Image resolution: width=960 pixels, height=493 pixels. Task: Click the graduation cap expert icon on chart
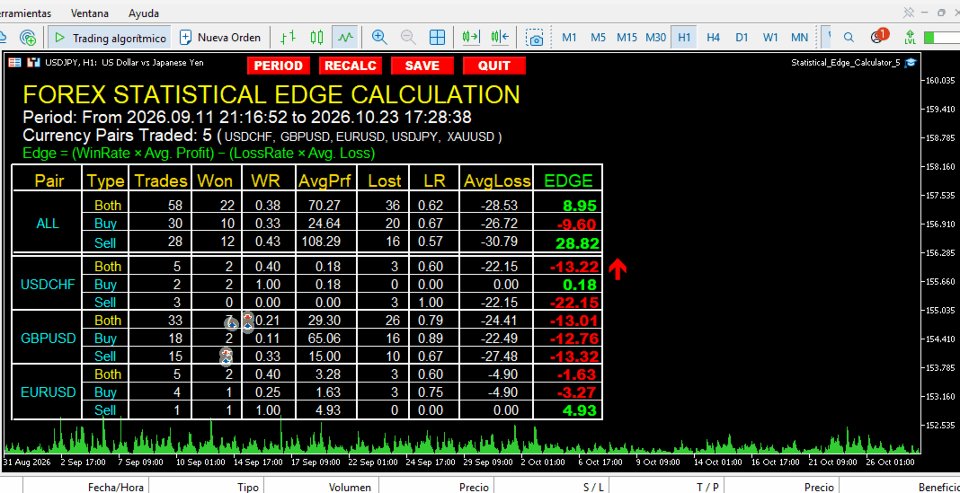[x=910, y=62]
